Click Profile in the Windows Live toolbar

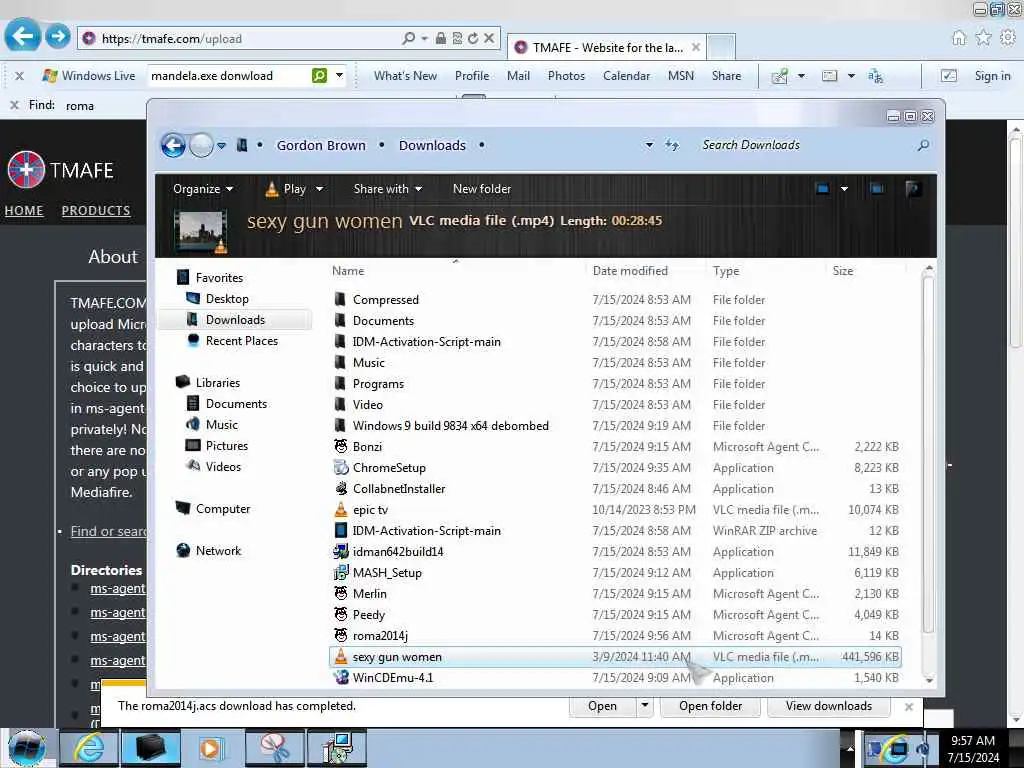(472, 76)
